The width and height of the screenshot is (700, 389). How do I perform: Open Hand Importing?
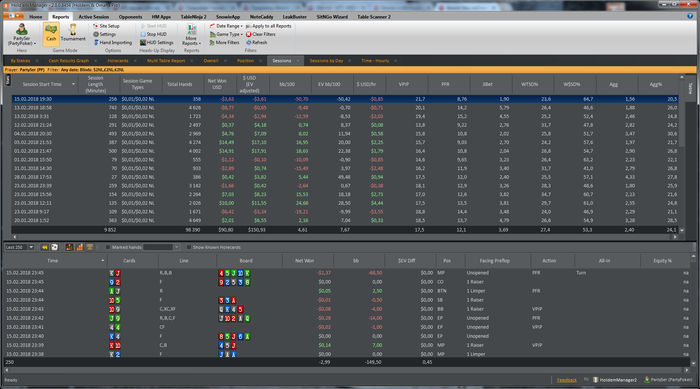click(x=112, y=42)
